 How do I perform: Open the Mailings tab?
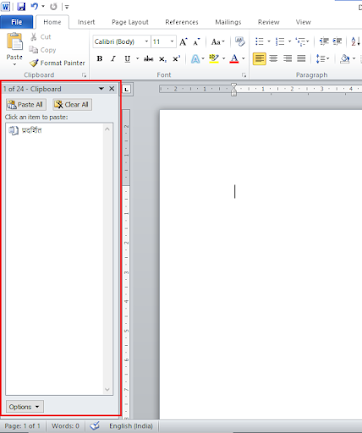[x=228, y=22]
